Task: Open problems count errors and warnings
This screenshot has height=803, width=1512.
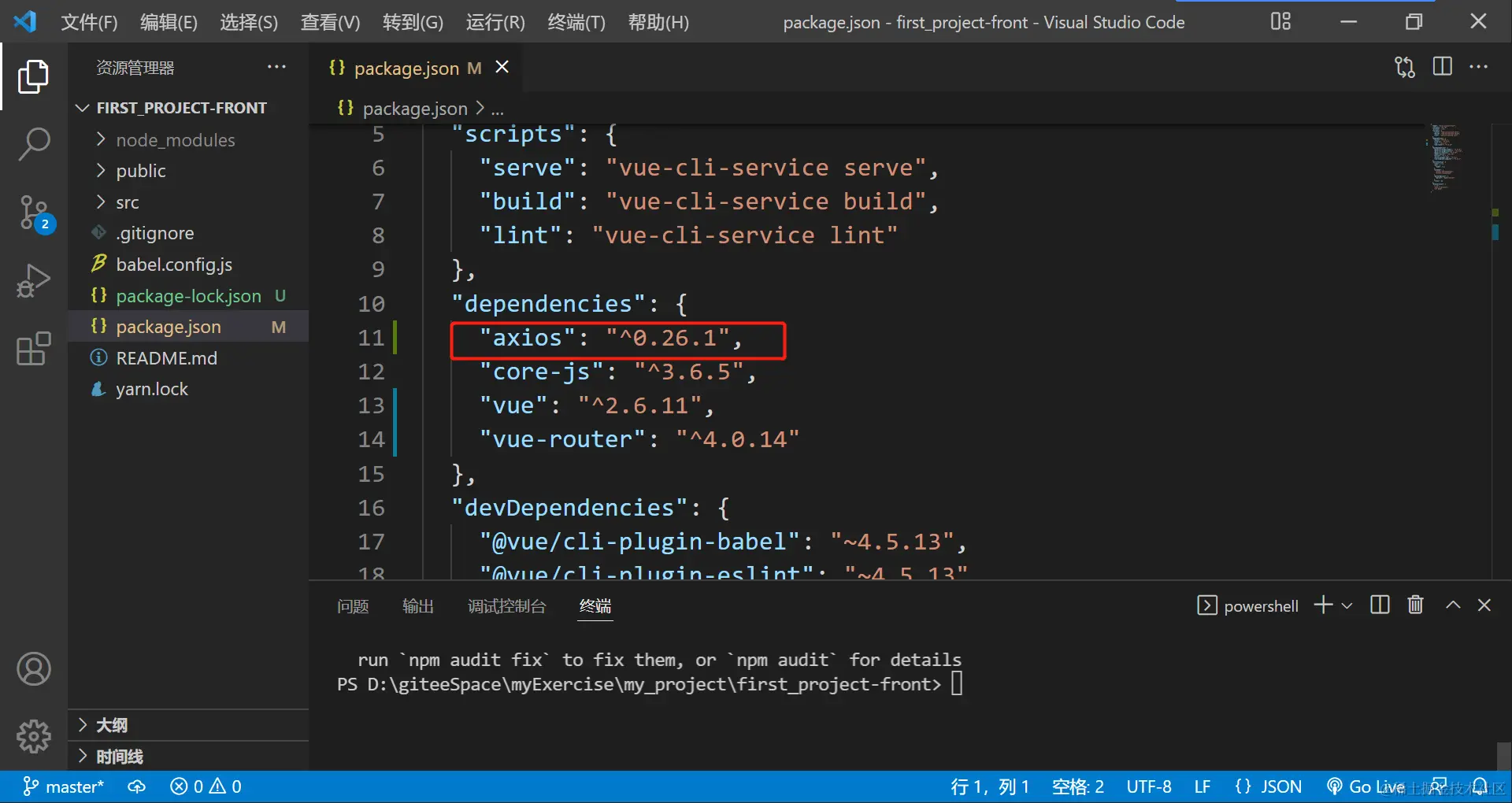Action: tap(206, 786)
